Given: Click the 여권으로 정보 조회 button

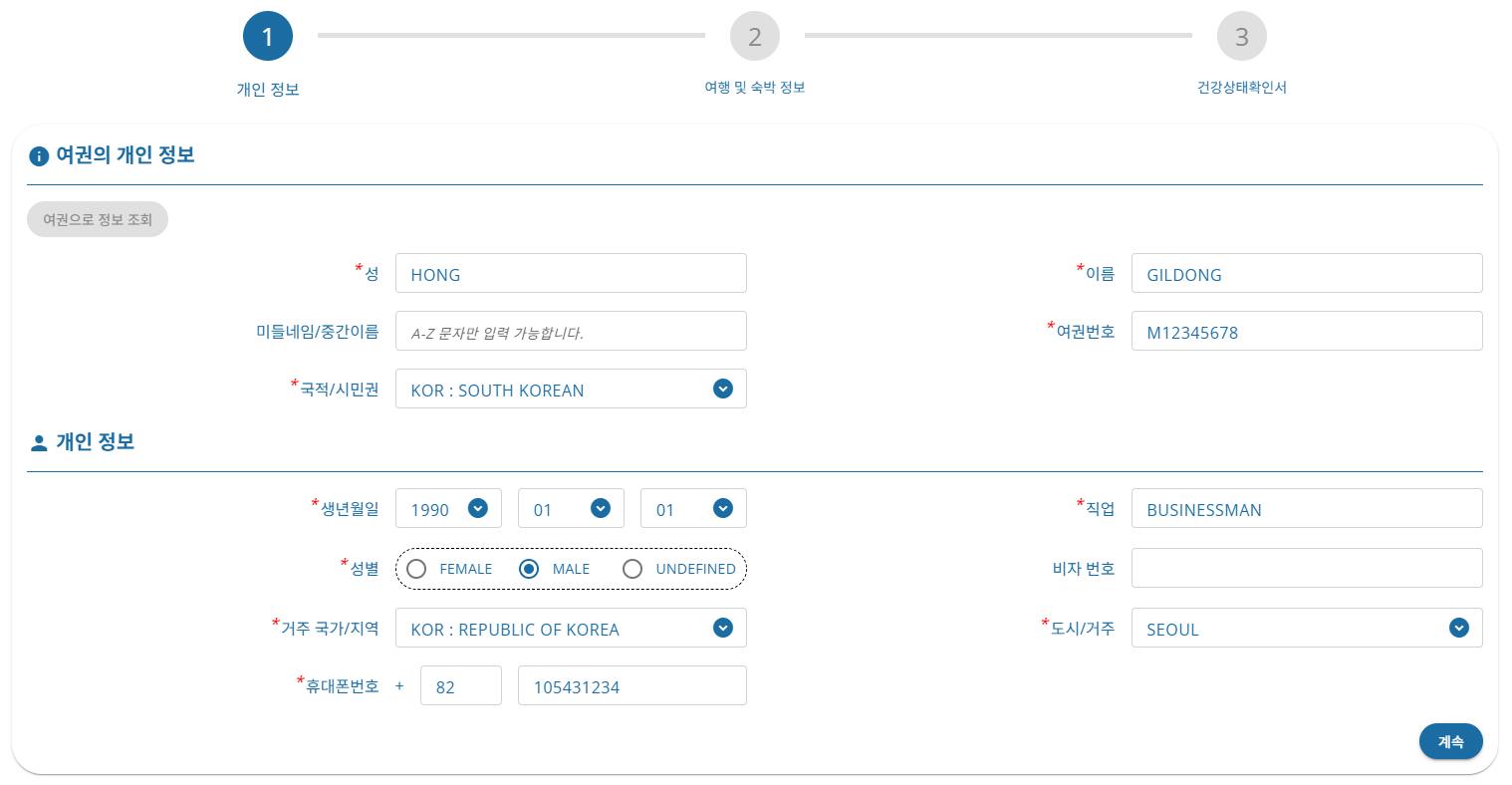Looking at the screenshot, I should 98,220.
